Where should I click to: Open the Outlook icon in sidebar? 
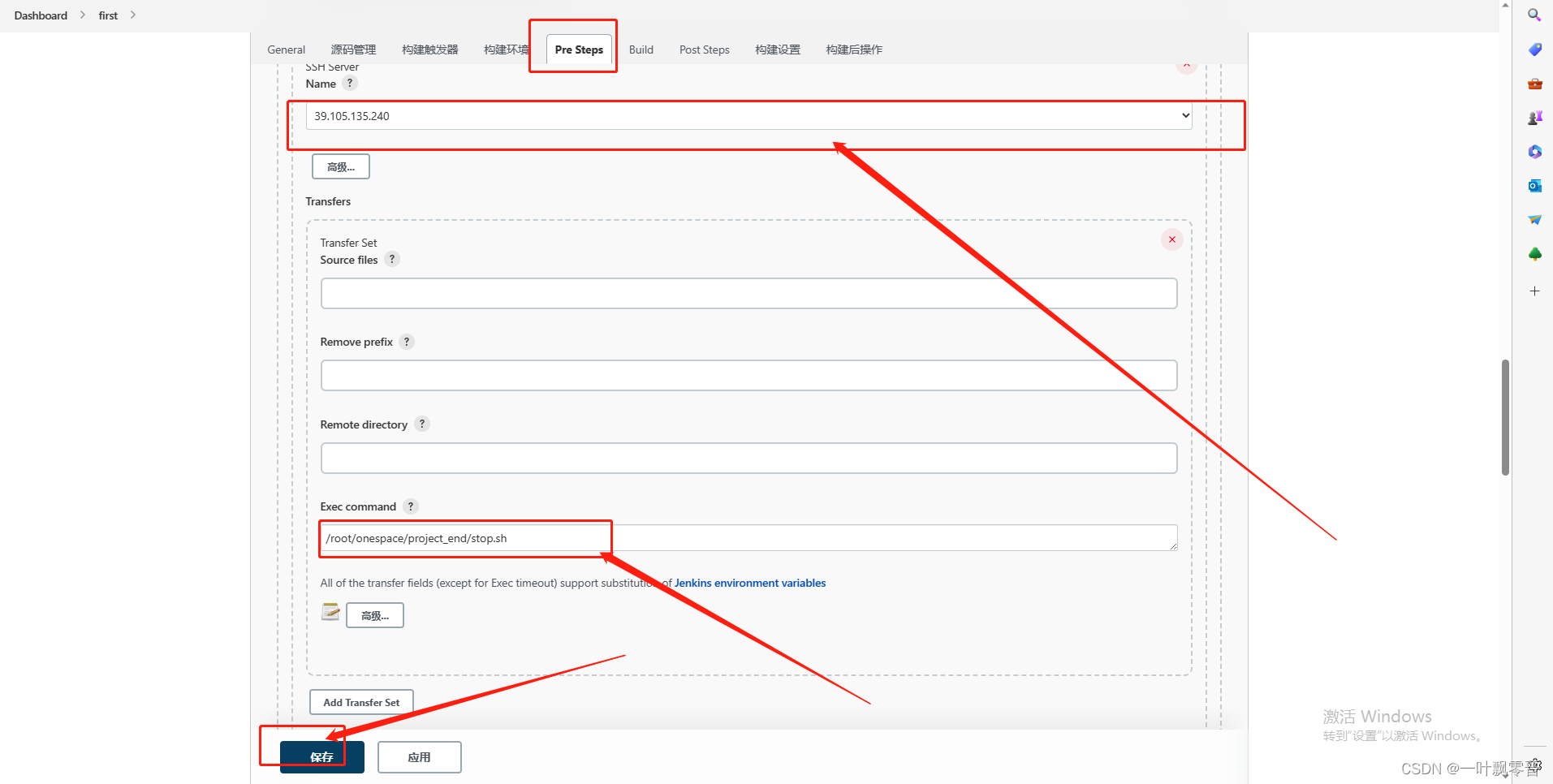click(x=1534, y=186)
